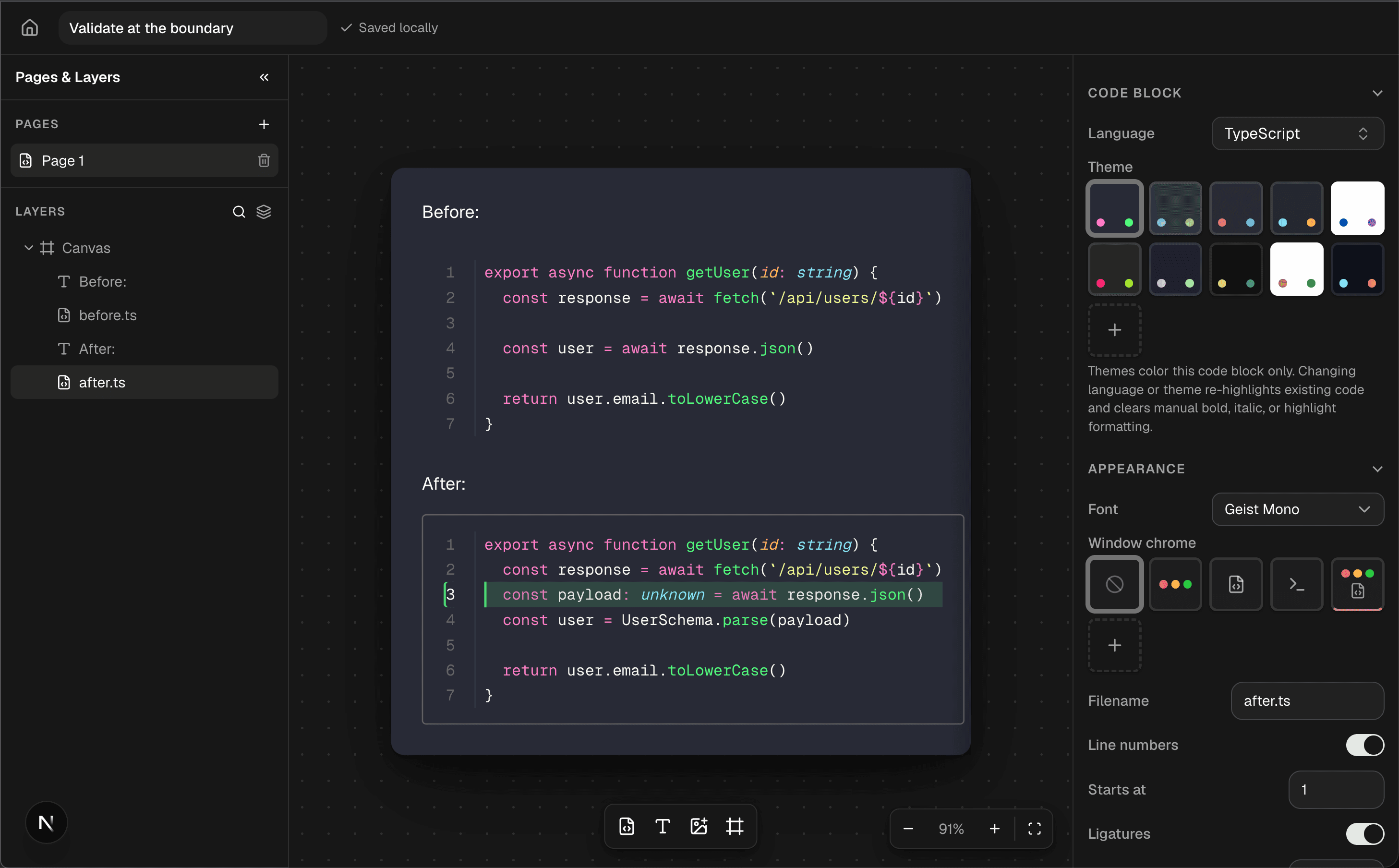
Task: Click the layers stack icon
Action: click(264, 211)
